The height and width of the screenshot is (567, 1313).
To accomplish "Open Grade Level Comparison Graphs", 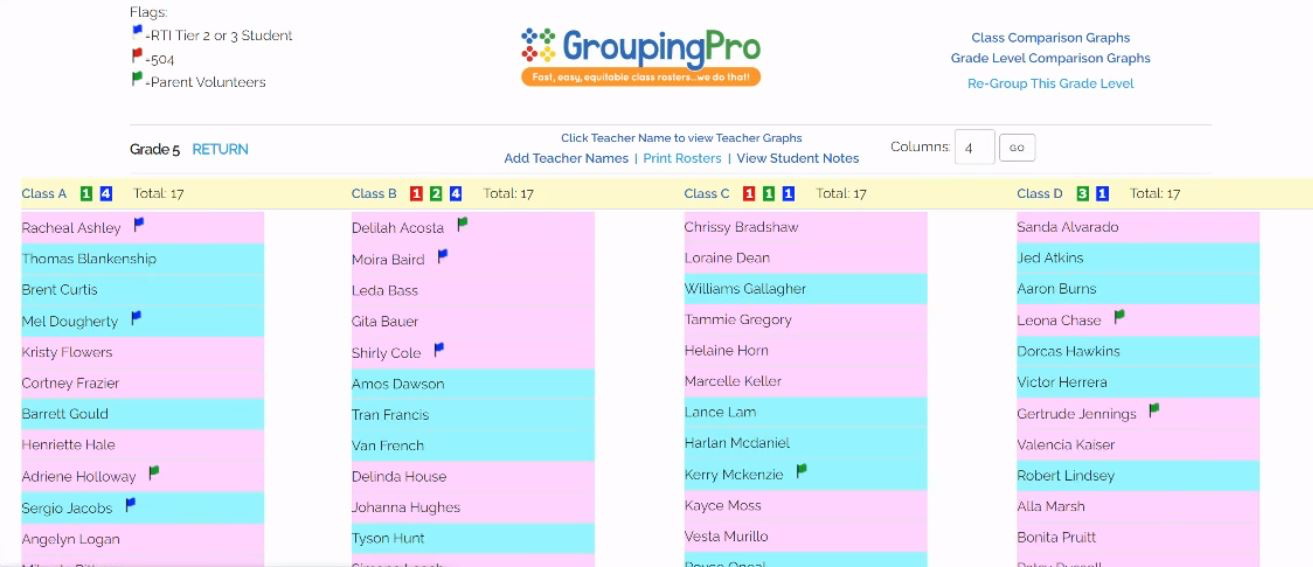I will [x=1051, y=58].
